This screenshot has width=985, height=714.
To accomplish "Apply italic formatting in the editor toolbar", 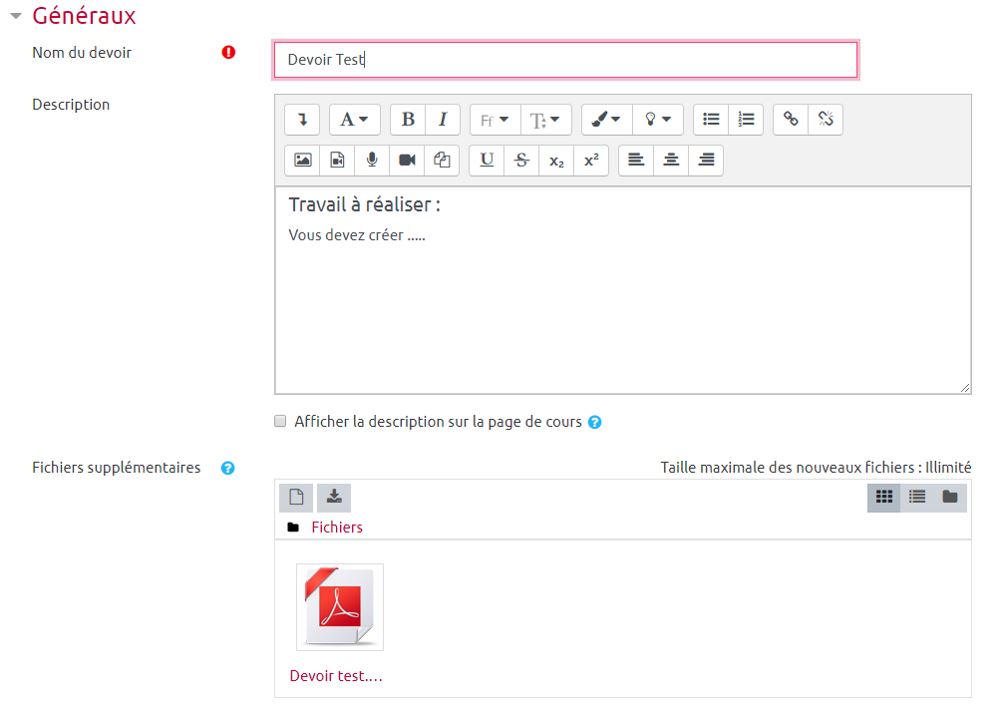I will (442, 120).
